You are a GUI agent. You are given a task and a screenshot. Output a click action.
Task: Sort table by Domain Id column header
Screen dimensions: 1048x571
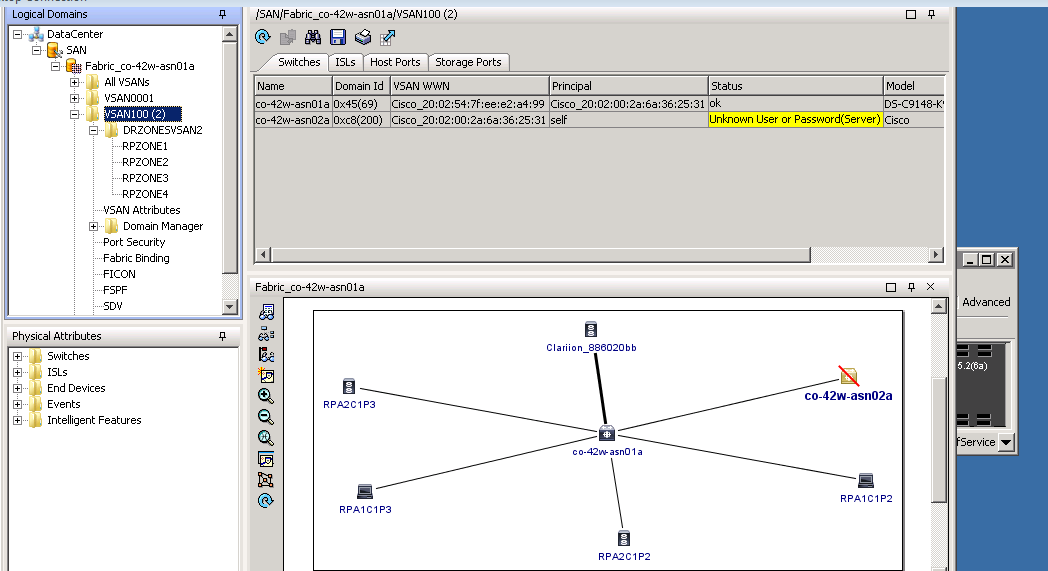pyautogui.click(x=360, y=86)
